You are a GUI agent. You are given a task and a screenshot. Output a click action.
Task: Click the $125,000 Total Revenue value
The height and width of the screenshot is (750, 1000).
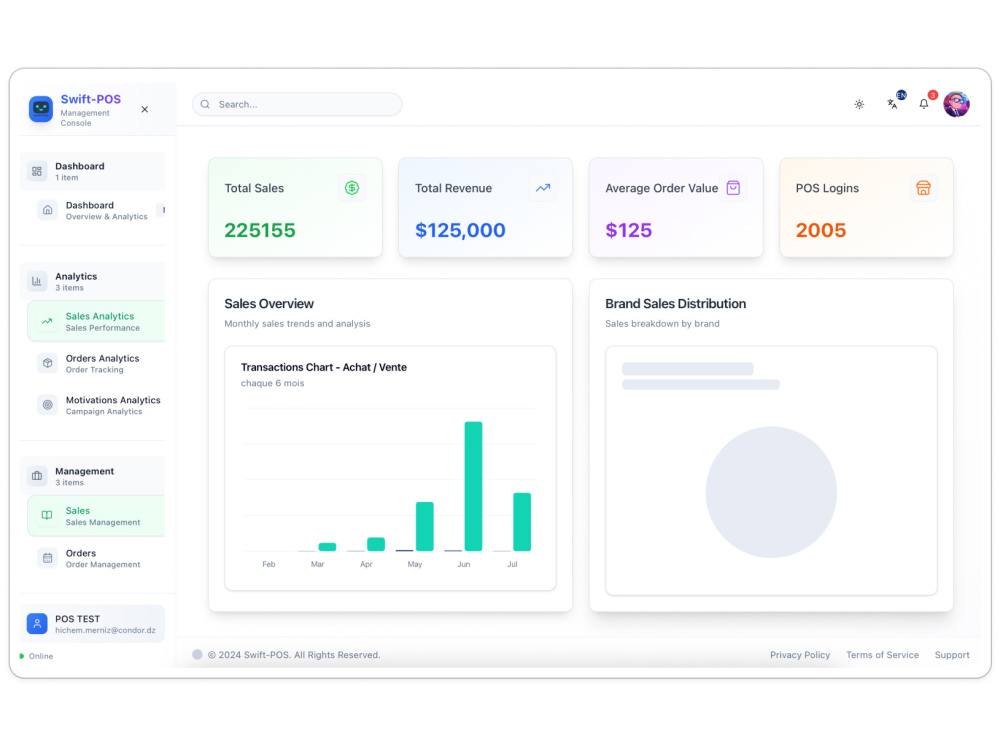pyautogui.click(x=460, y=230)
